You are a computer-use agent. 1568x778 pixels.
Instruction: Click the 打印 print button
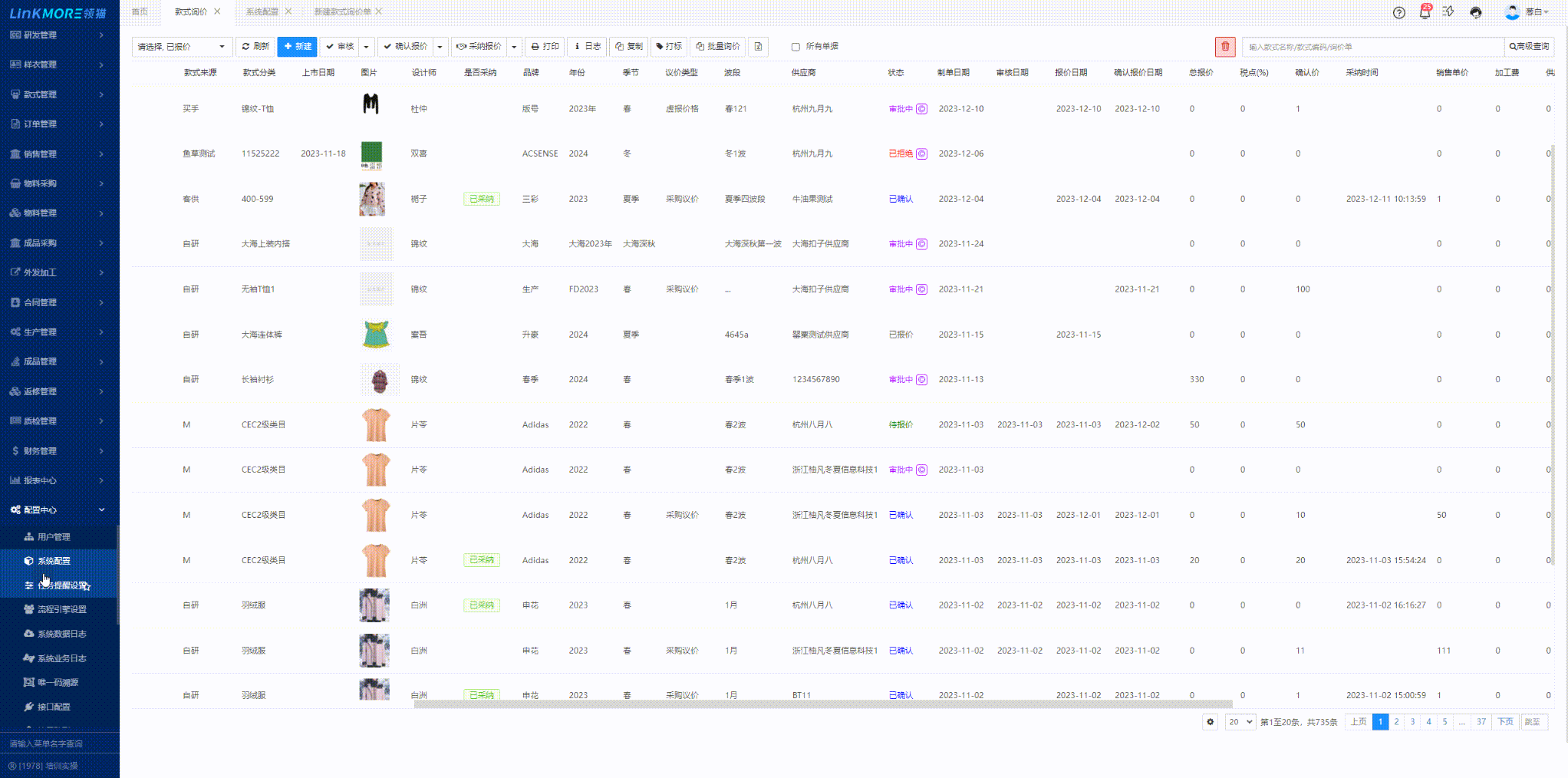[x=545, y=47]
